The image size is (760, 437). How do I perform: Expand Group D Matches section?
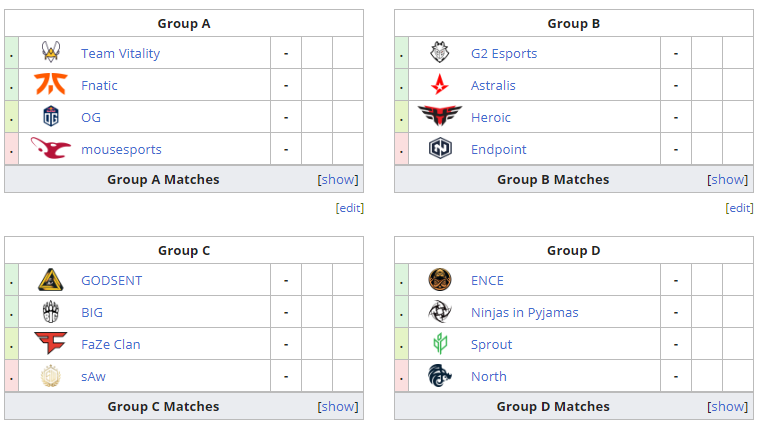pyautogui.click(x=728, y=407)
